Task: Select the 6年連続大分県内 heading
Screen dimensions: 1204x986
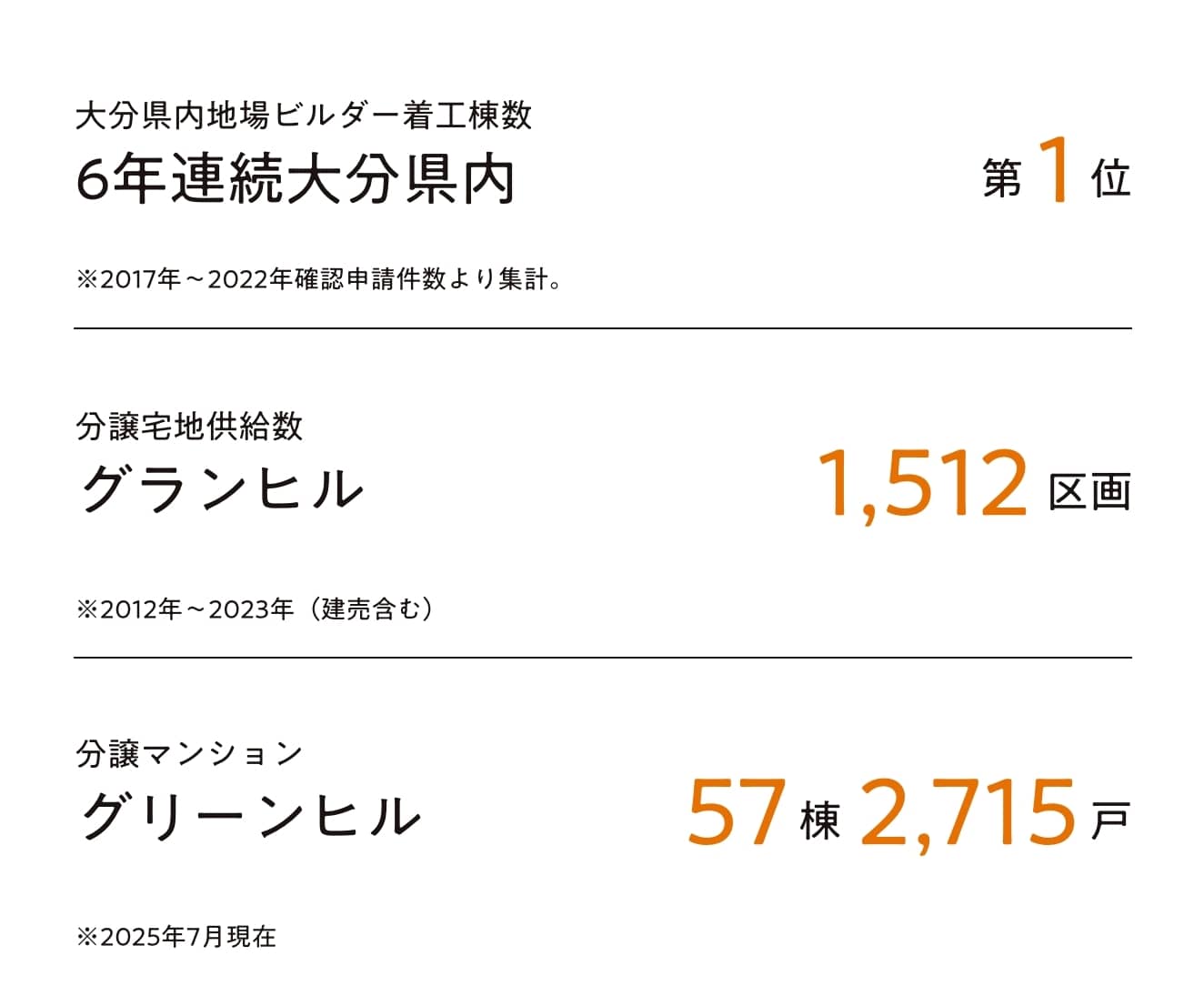Action: pyautogui.click(x=296, y=180)
